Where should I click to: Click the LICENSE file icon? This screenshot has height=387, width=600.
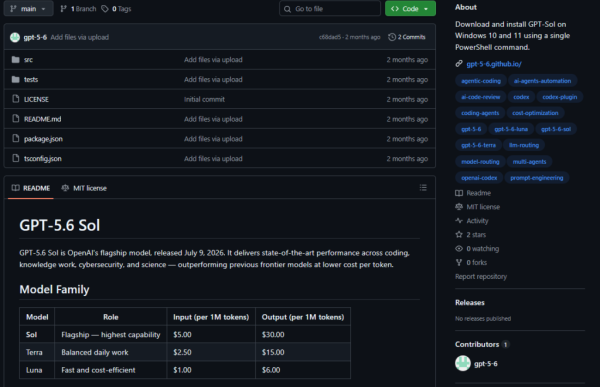tap(16, 99)
